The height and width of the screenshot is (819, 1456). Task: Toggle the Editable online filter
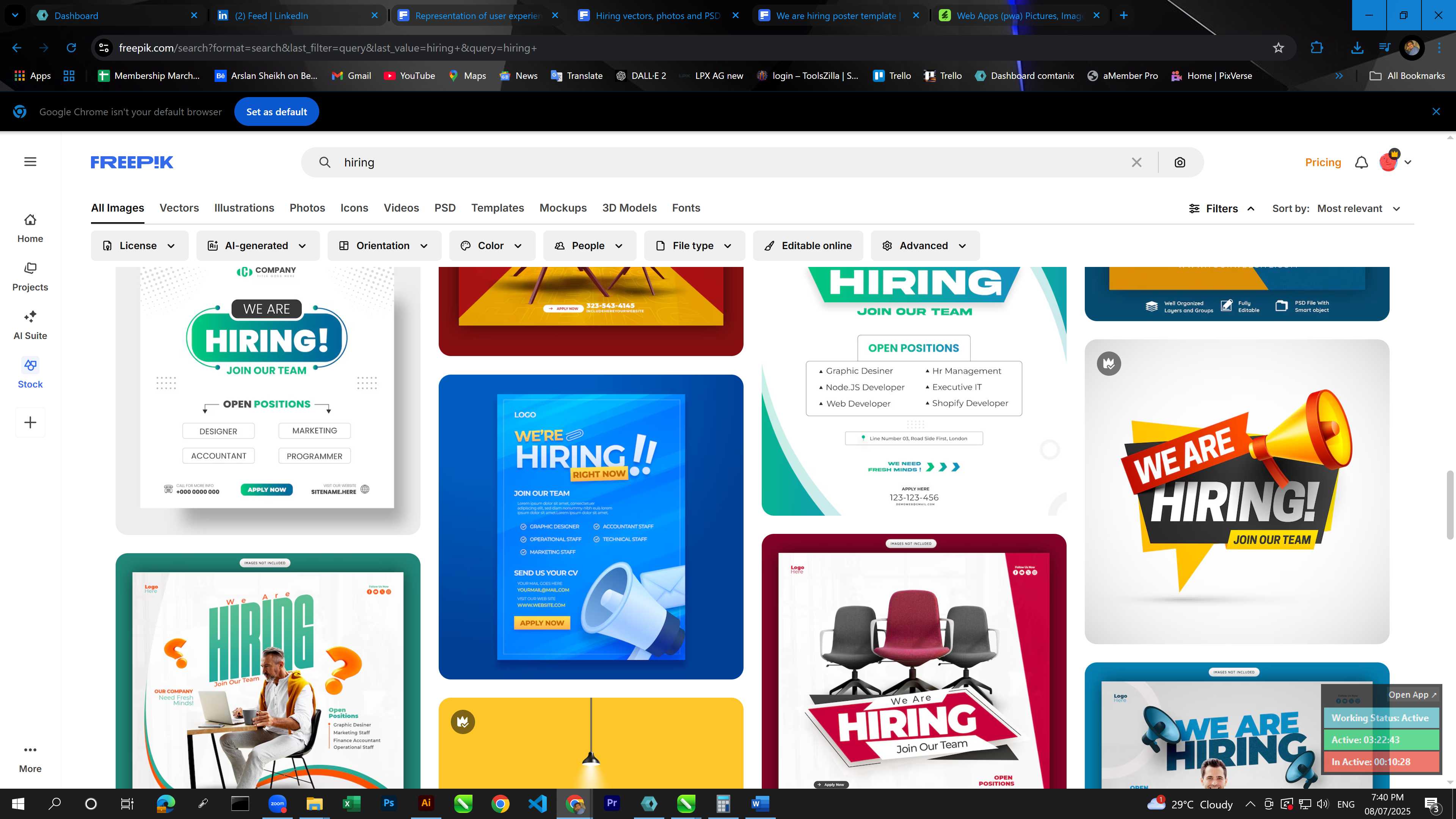click(808, 246)
